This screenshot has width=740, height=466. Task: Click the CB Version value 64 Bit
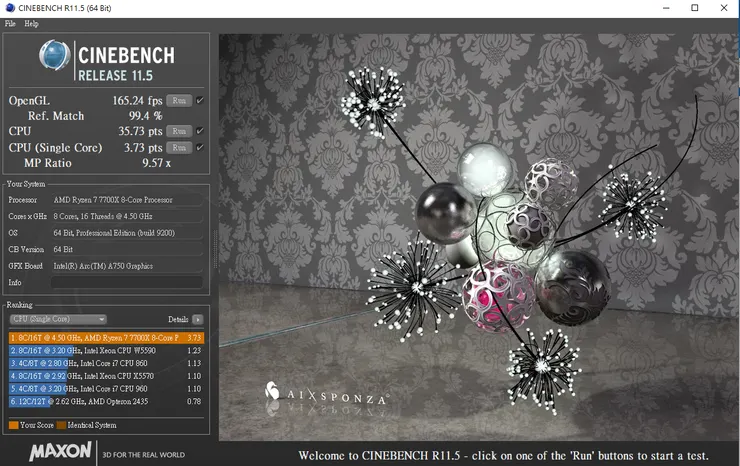tap(127, 250)
